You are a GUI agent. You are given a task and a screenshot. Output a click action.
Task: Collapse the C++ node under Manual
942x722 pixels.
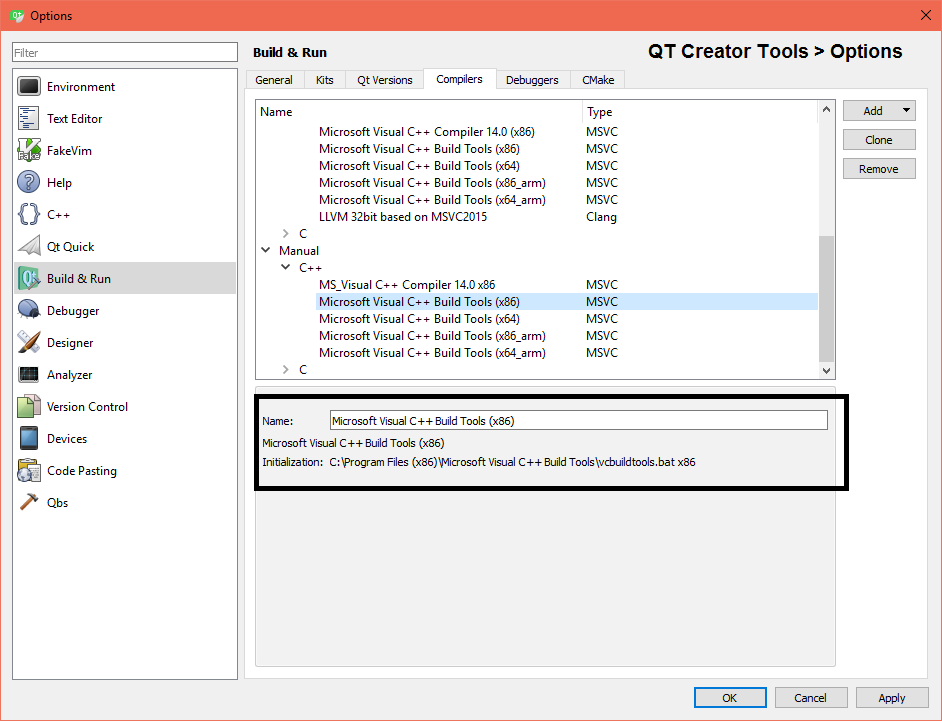(286, 267)
